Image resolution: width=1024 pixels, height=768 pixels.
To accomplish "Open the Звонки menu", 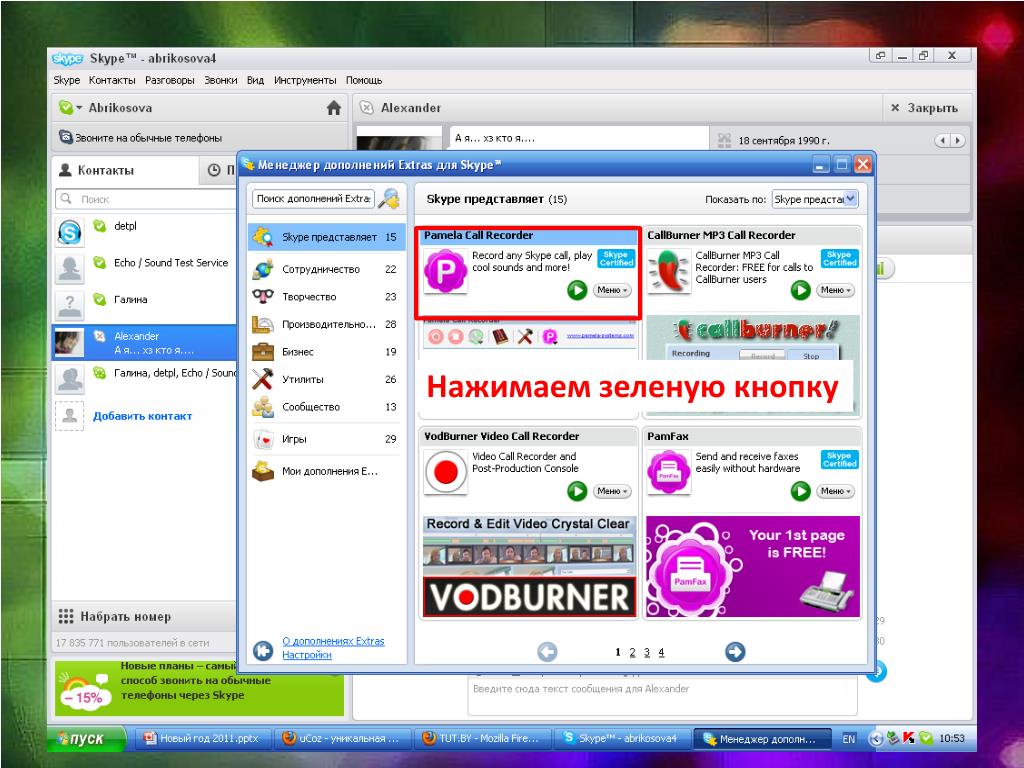I will tap(221, 80).
